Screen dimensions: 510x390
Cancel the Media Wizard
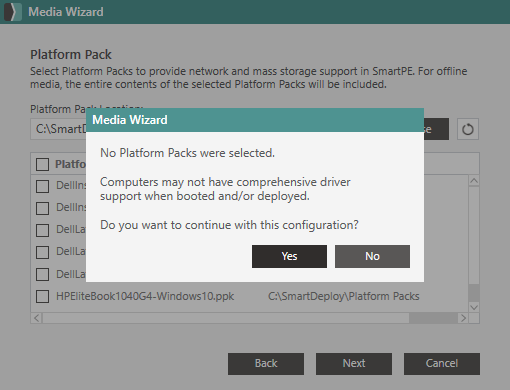[442, 364]
